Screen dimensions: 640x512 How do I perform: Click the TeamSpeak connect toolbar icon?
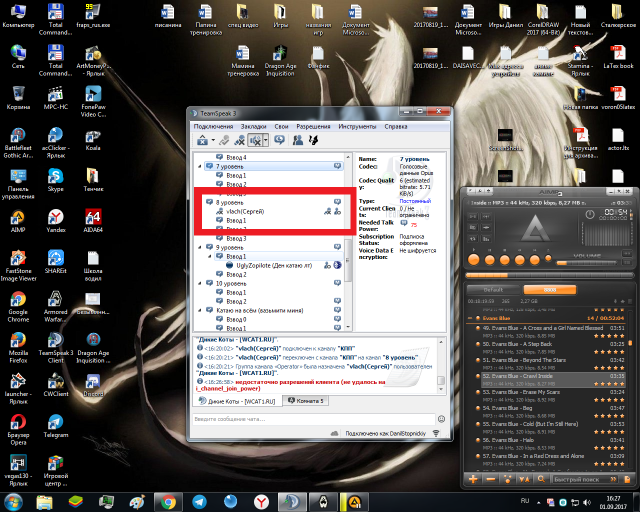tap(202, 141)
